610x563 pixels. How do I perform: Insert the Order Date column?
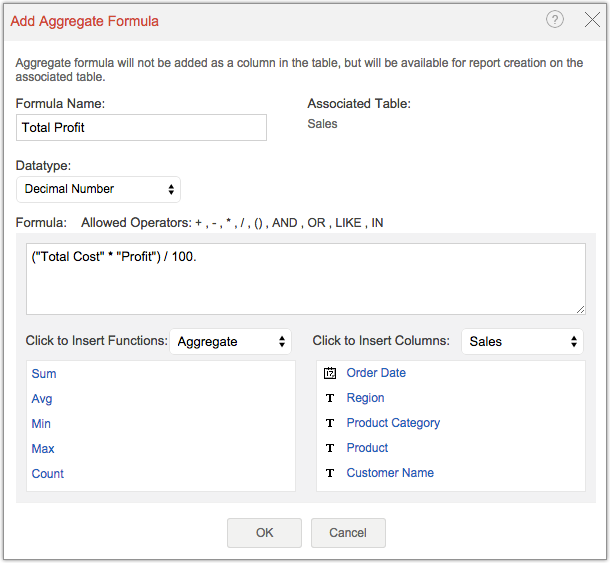click(x=376, y=373)
